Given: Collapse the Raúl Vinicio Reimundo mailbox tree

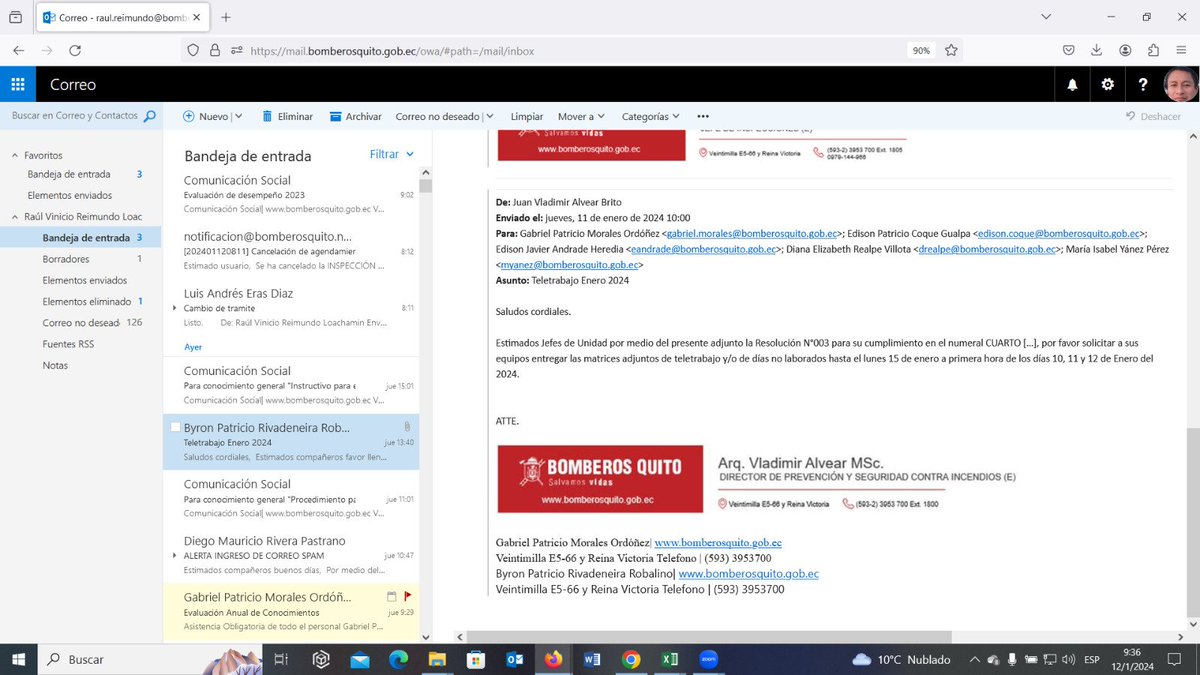Looking at the screenshot, I should [14, 216].
